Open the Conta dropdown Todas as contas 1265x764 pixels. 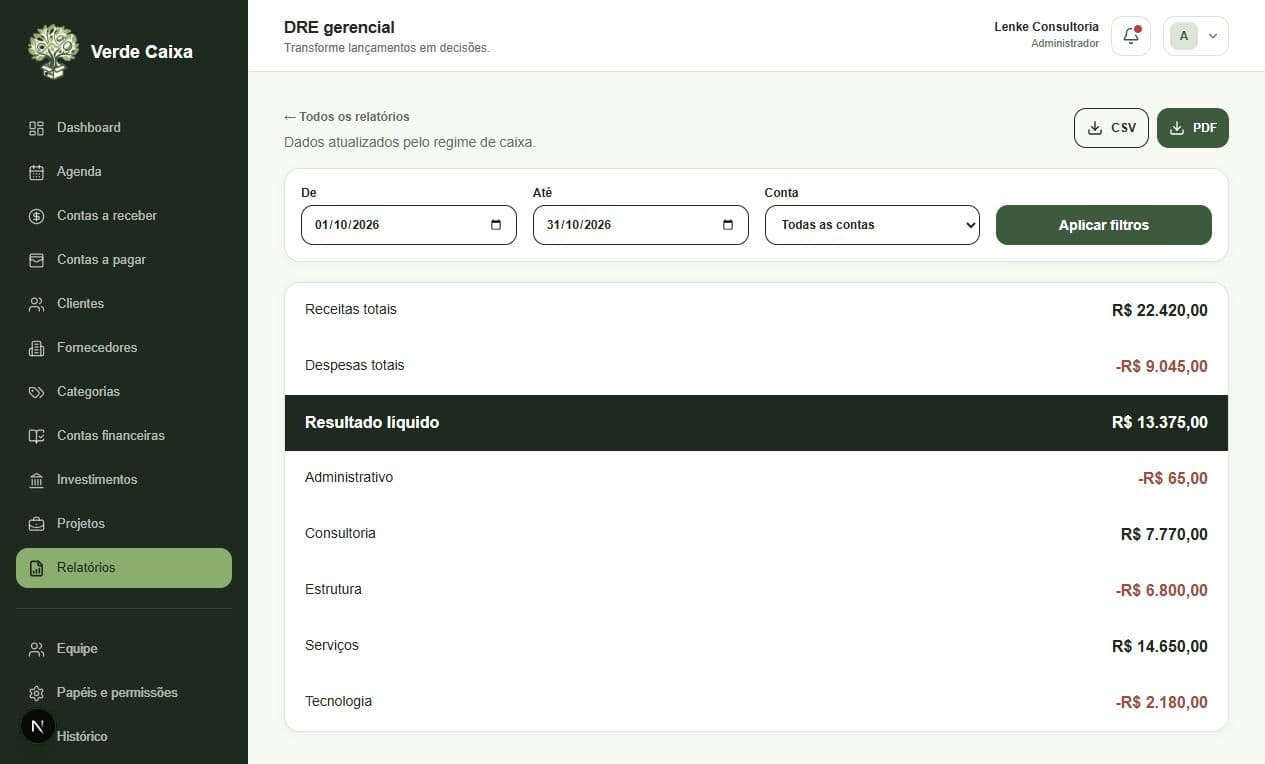[x=872, y=225]
